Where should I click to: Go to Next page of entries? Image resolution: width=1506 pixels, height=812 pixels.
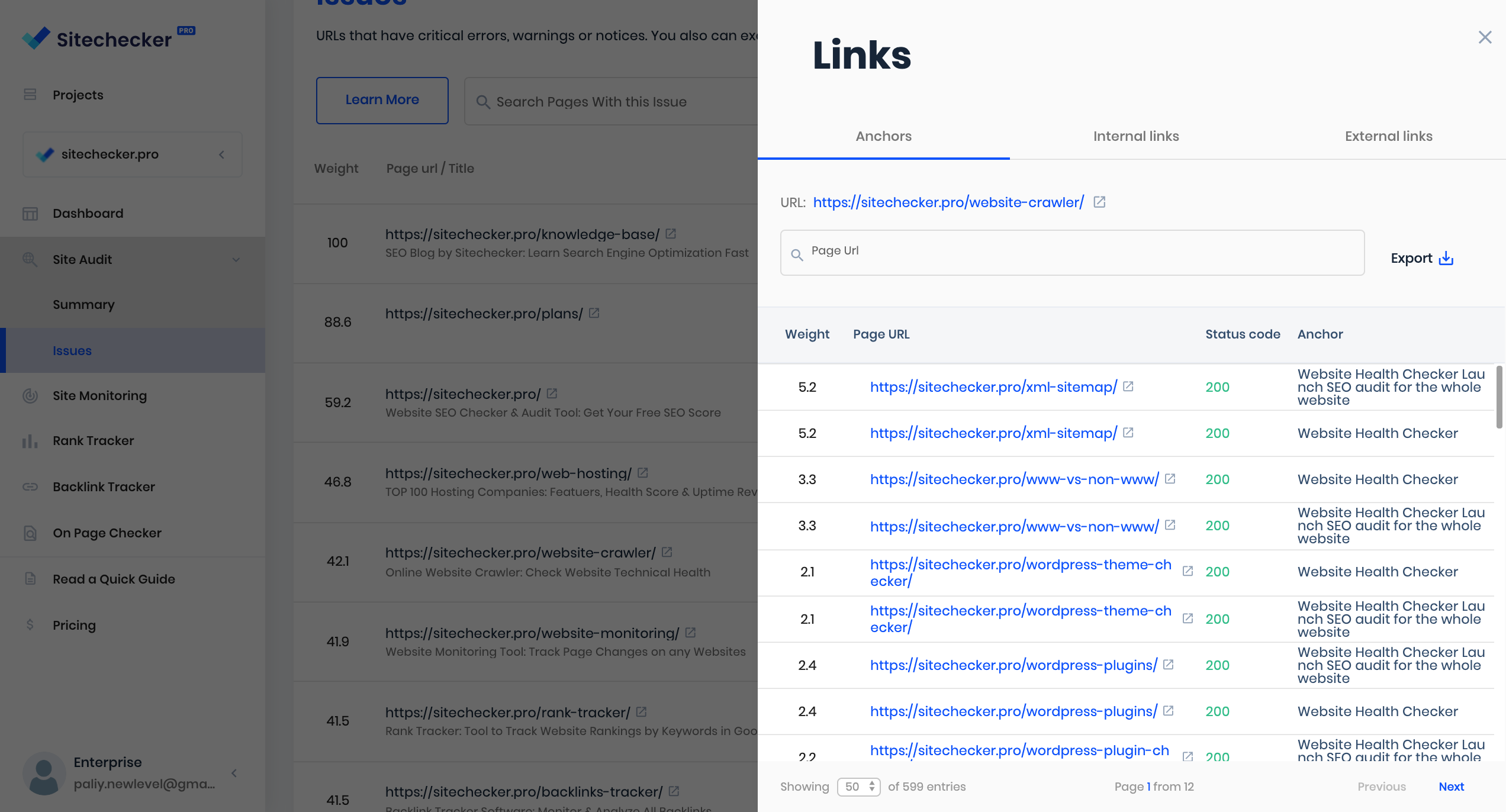point(1452,787)
